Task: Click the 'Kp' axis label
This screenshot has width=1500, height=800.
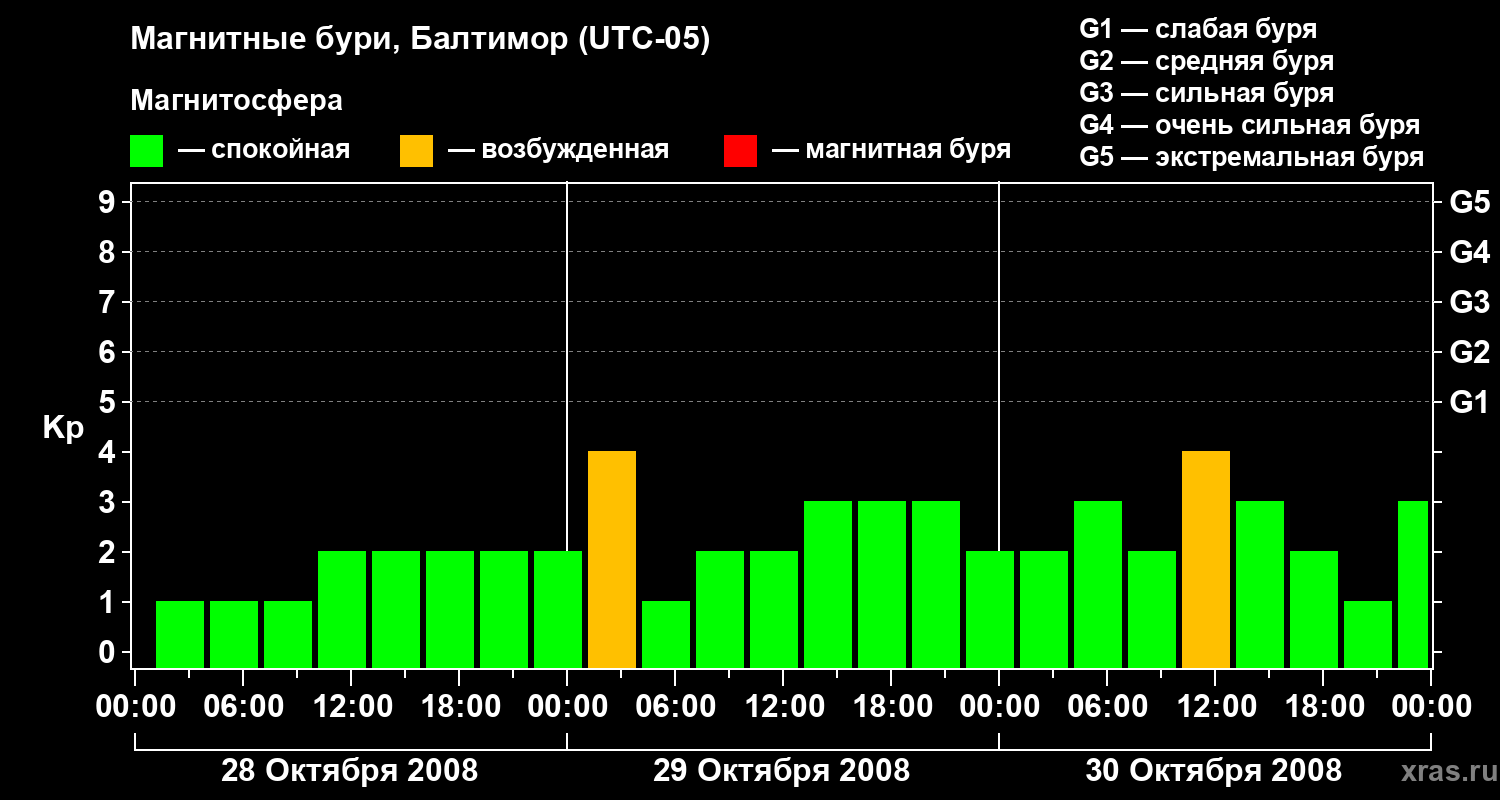Action: (63, 429)
